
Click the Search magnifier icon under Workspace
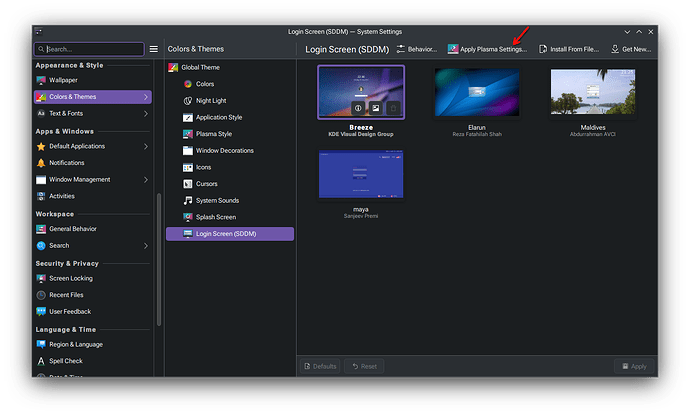click(41, 246)
